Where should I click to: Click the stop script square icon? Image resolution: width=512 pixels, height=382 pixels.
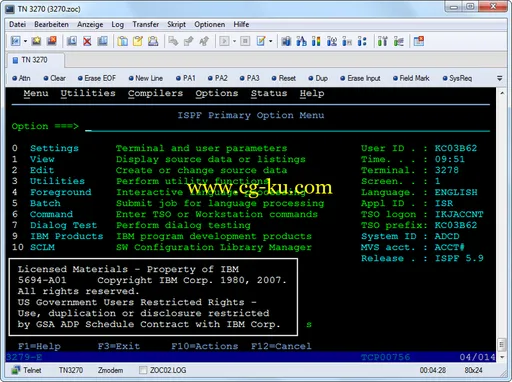[x=245, y=41]
